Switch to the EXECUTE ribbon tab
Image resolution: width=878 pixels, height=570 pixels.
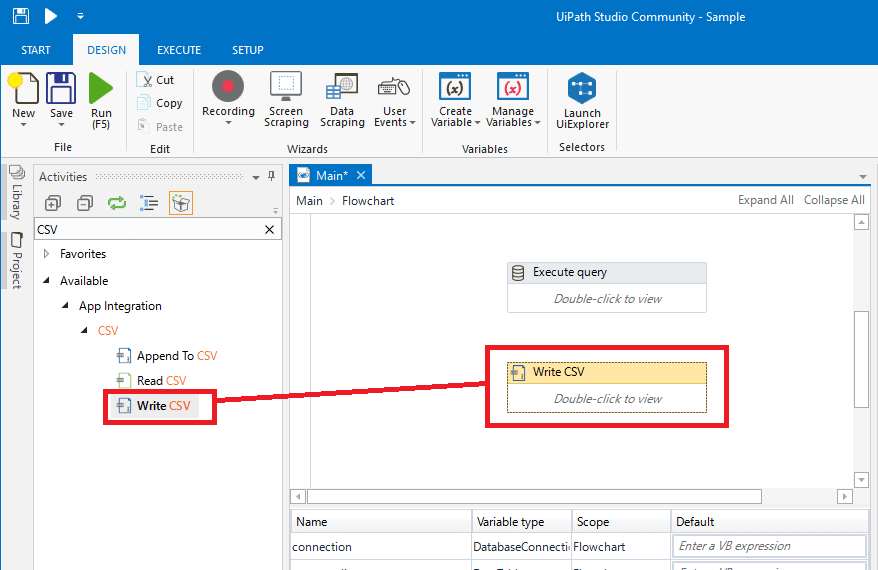pyautogui.click(x=179, y=50)
